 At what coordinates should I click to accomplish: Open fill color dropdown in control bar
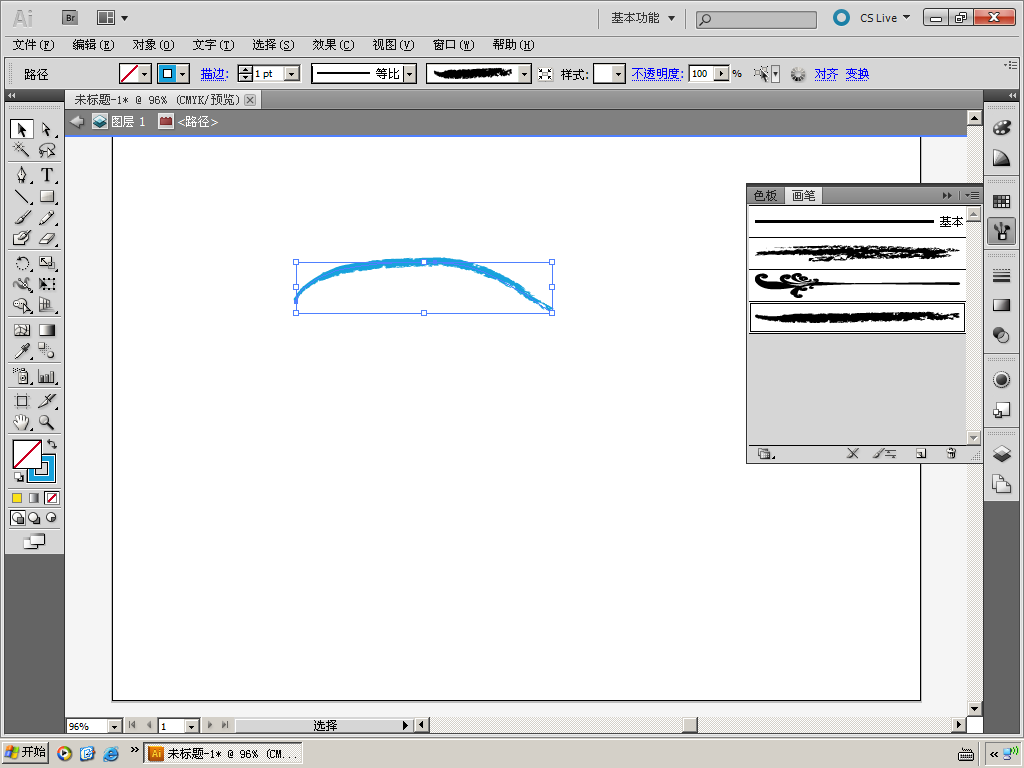pos(145,74)
